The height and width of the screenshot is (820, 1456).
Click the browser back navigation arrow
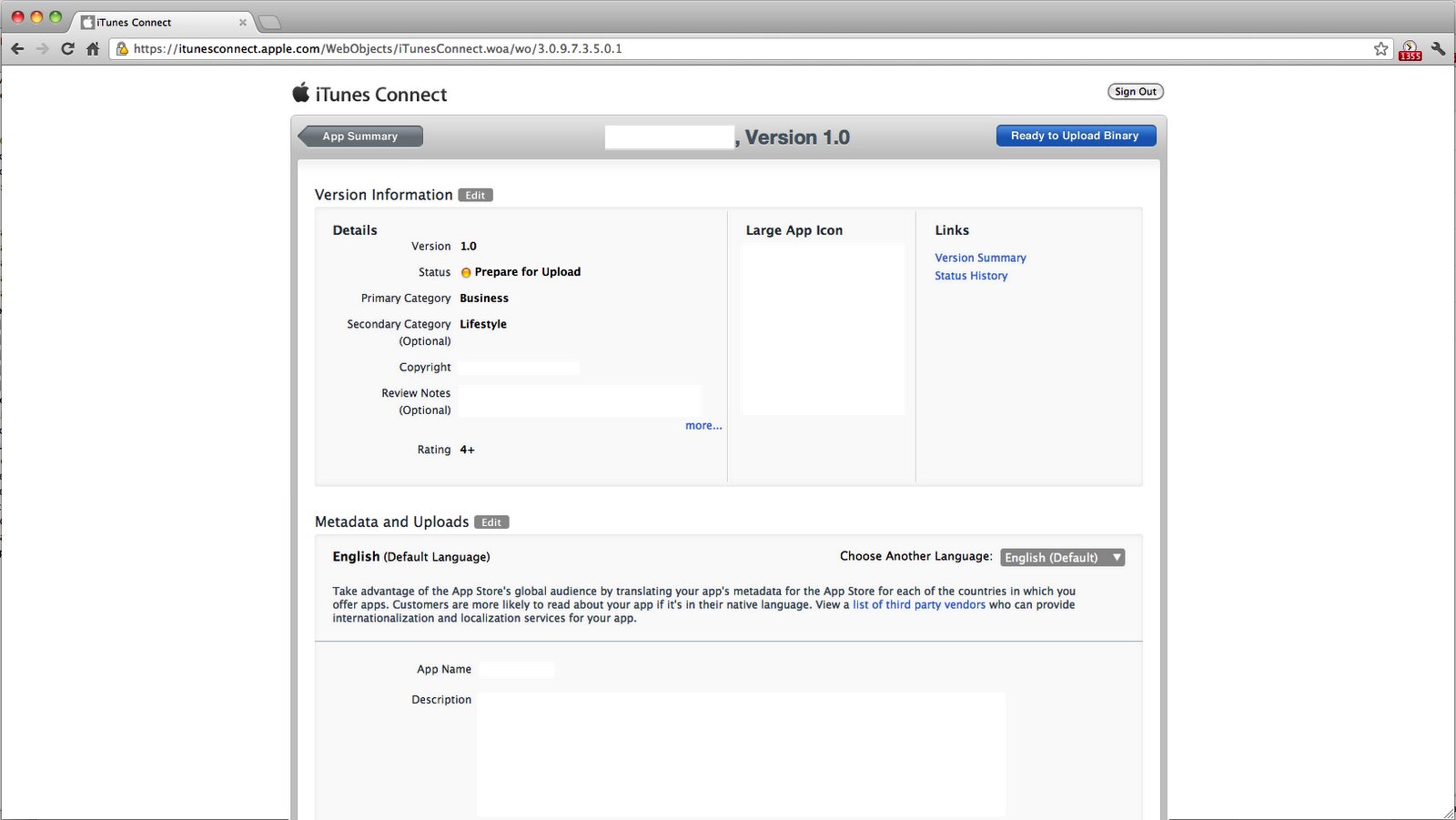click(17, 48)
